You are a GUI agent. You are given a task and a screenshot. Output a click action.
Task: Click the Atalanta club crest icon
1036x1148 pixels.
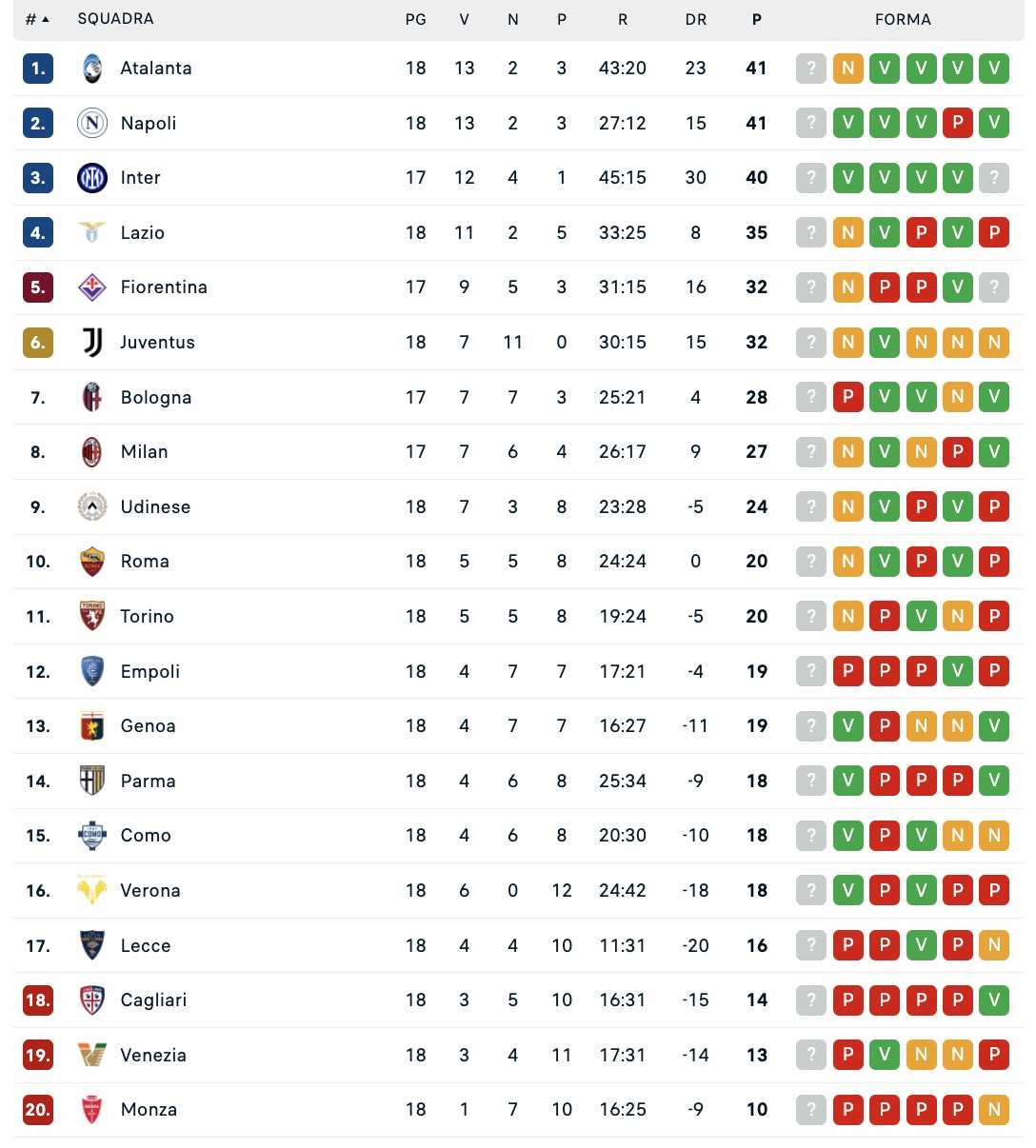(92, 69)
